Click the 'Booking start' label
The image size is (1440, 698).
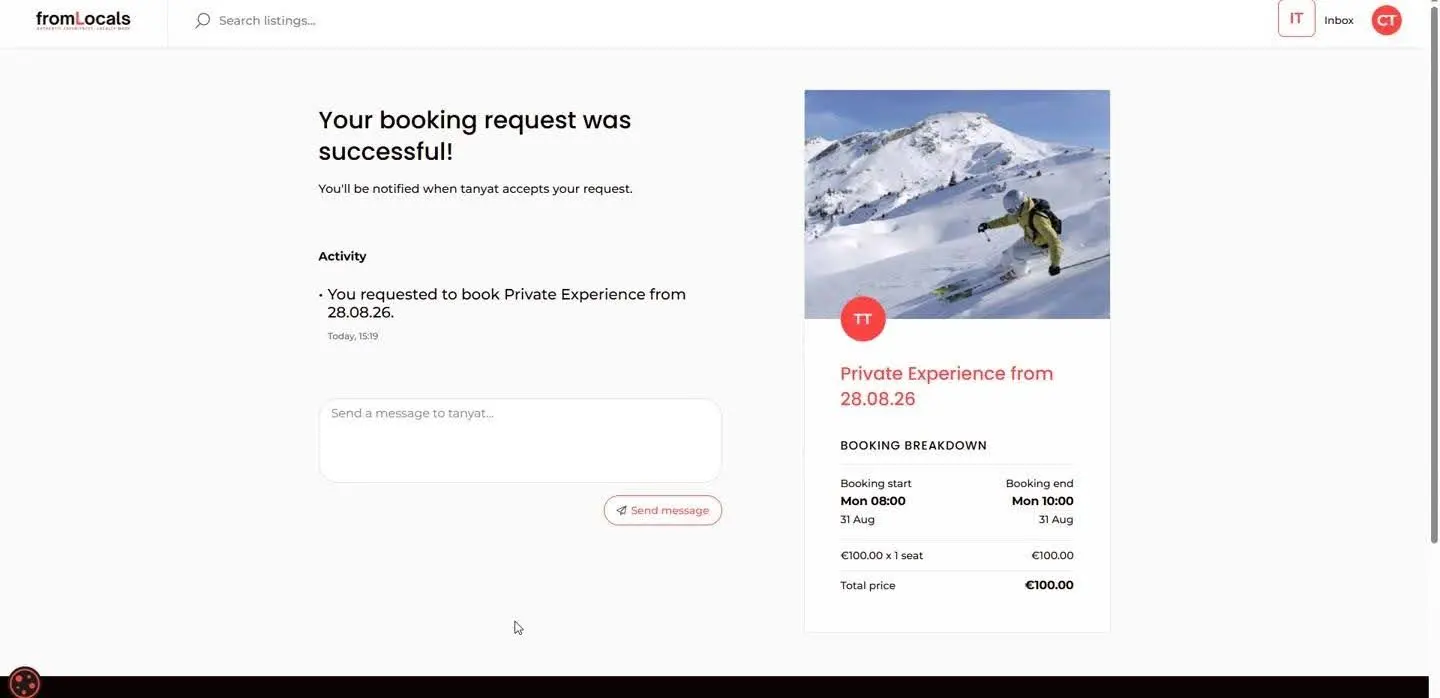click(x=876, y=483)
